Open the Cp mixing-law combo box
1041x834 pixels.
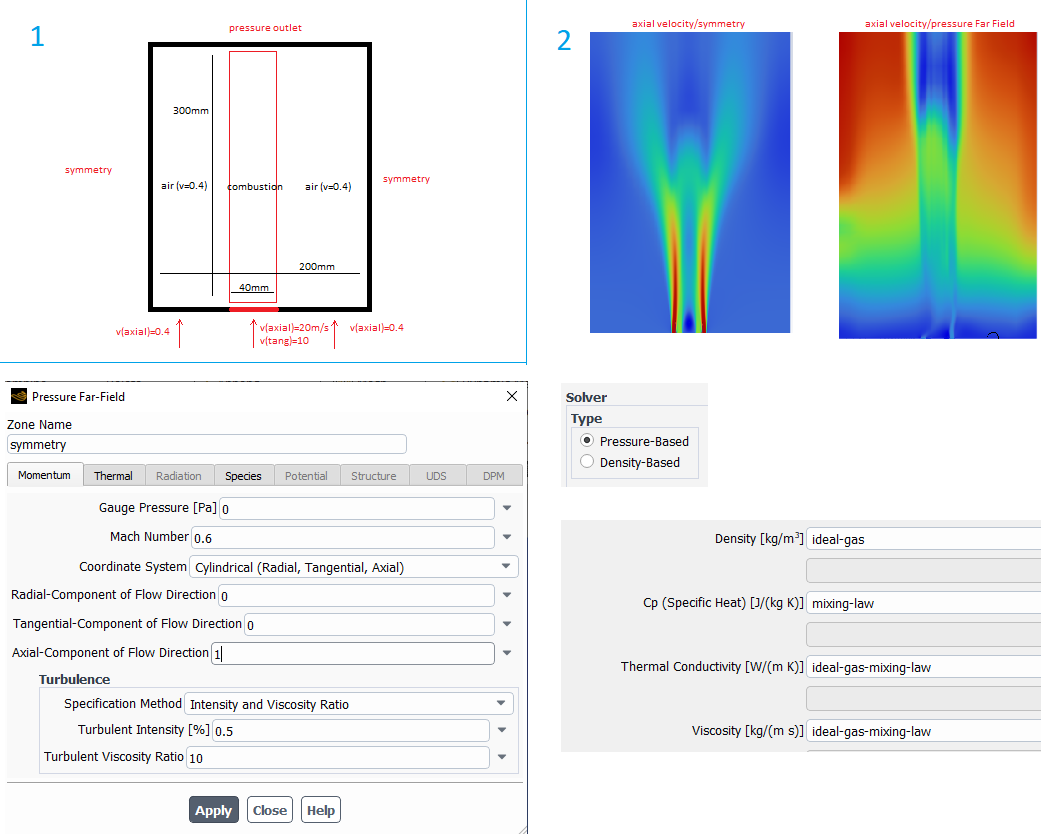point(923,604)
